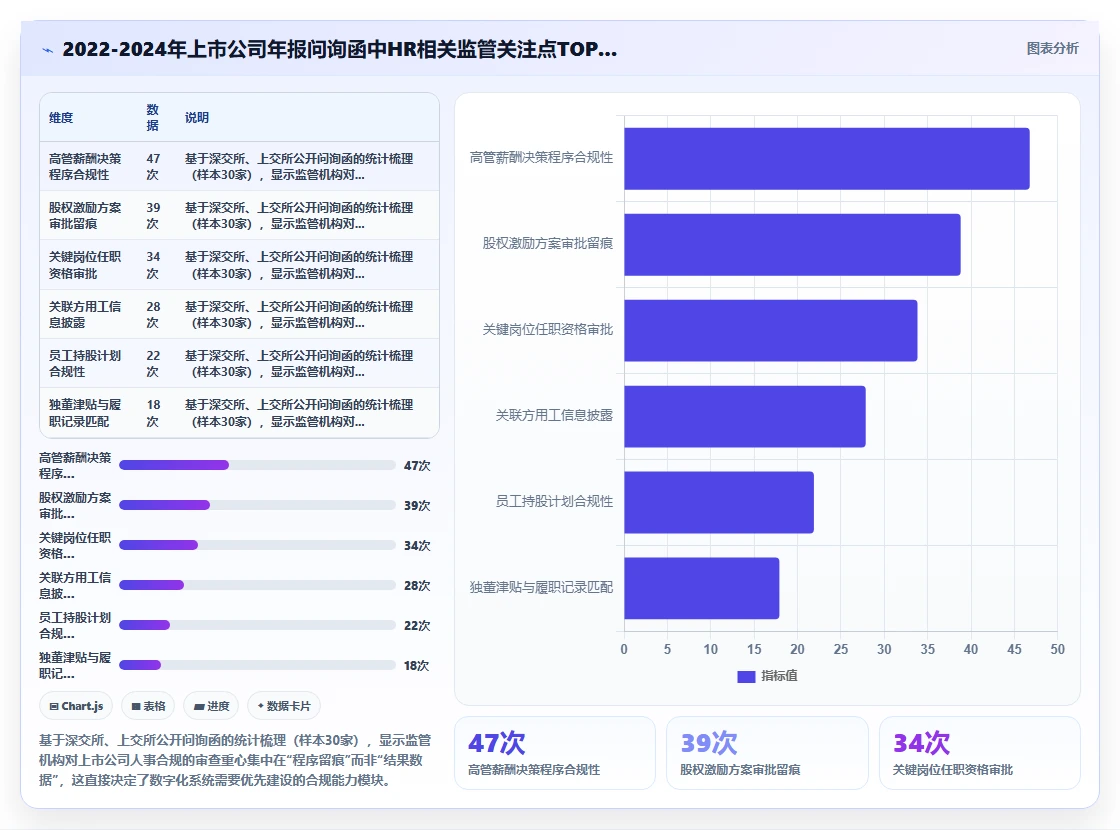
Task: Click chart y-axis label 高管薪酬决策程序合规性
Action: [541, 158]
